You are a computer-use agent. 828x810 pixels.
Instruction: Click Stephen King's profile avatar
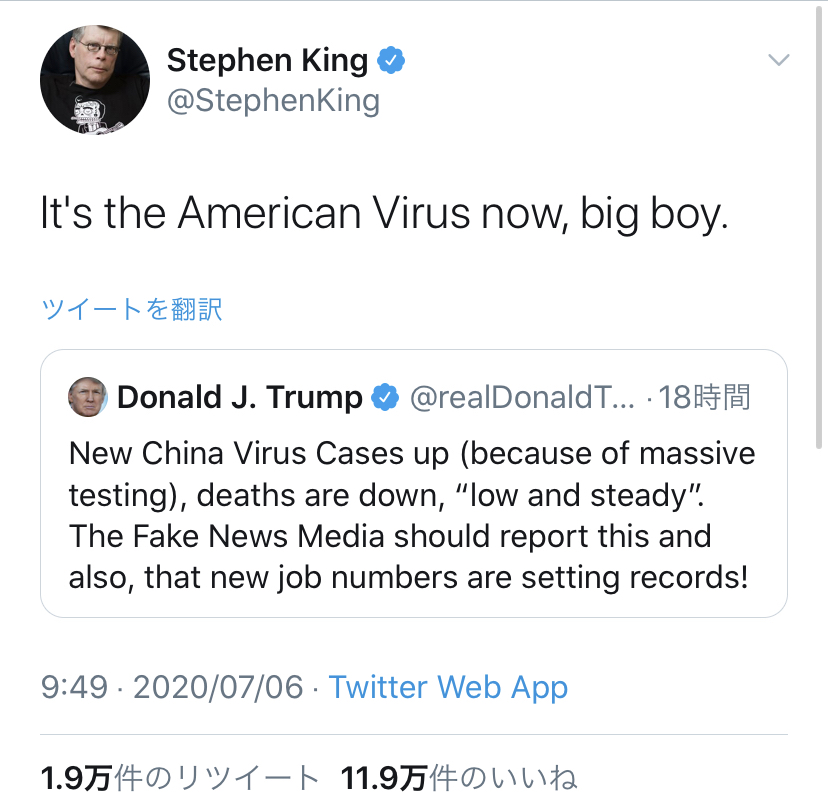coord(87,87)
